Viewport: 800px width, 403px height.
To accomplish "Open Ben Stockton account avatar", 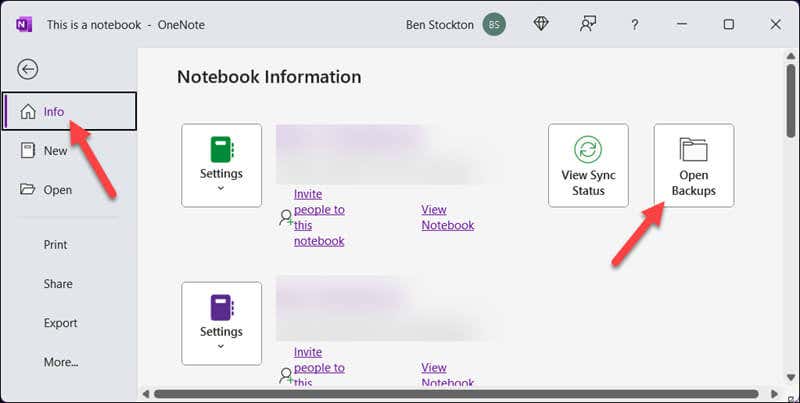I will [x=494, y=24].
